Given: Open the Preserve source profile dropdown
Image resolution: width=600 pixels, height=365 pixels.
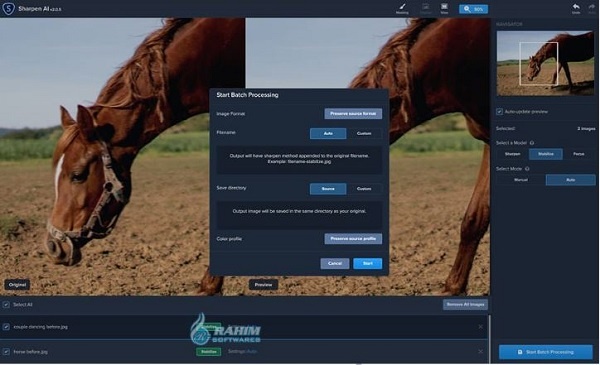Looking at the screenshot, I should (x=353, y=239).
